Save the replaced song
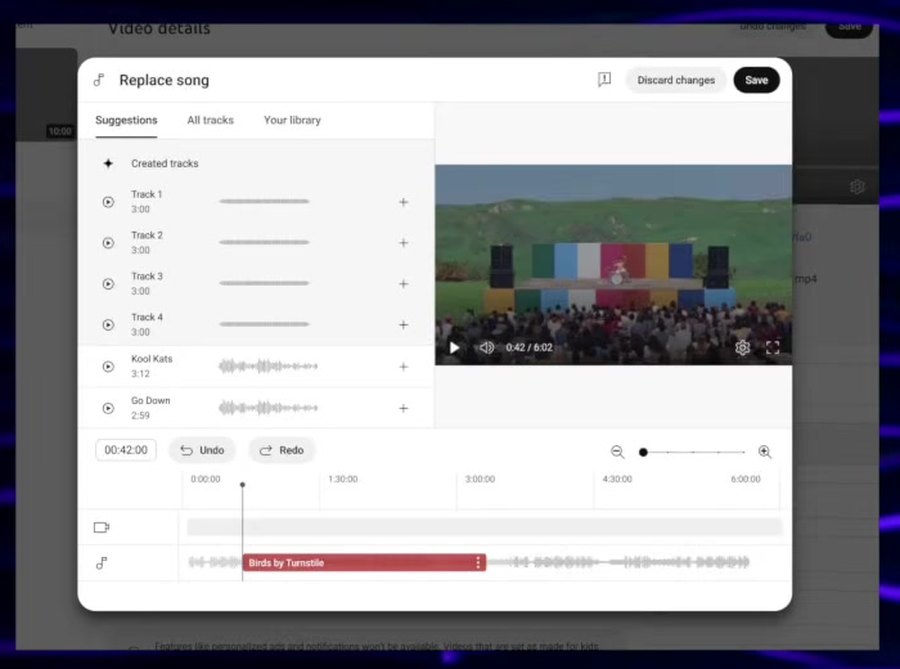900x669 pixels. [757, 80]
